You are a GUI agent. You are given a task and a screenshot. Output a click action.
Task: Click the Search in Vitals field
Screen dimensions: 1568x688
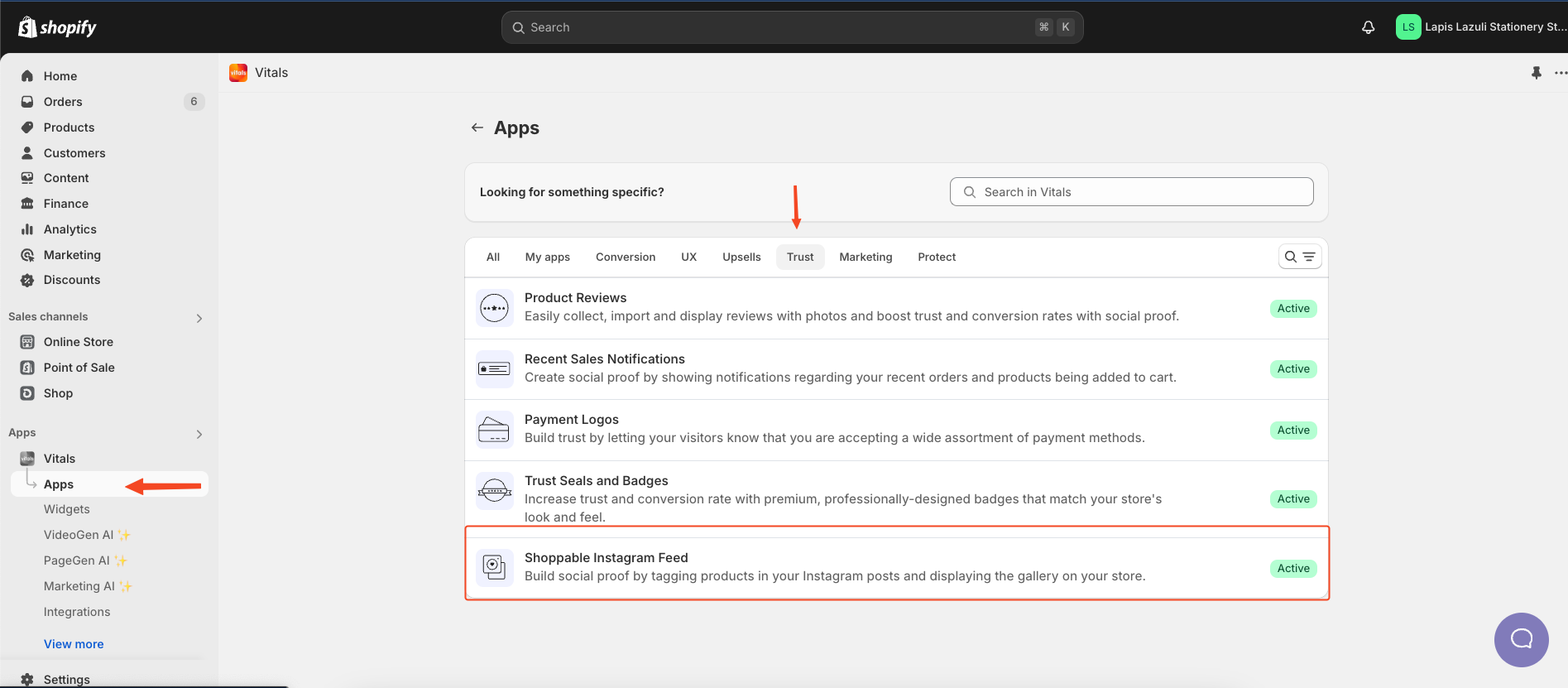(x=1131, y=192)
